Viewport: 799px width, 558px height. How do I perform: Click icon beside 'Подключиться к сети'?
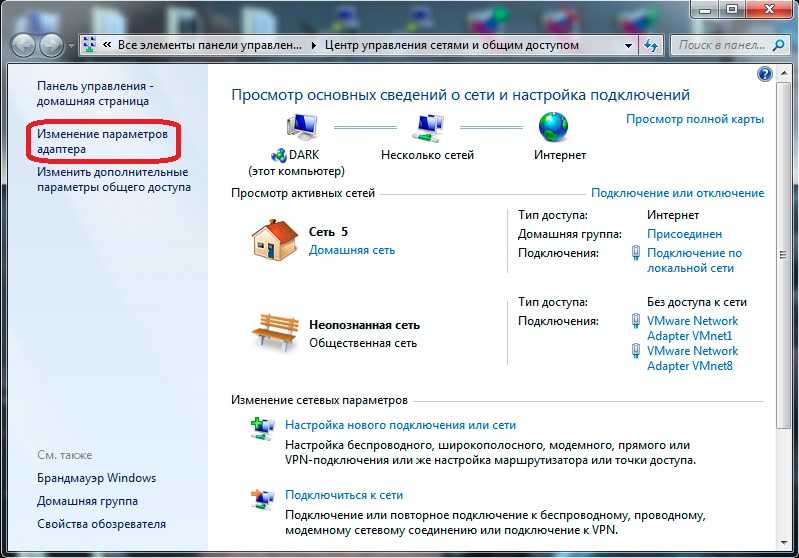[262, 499]
